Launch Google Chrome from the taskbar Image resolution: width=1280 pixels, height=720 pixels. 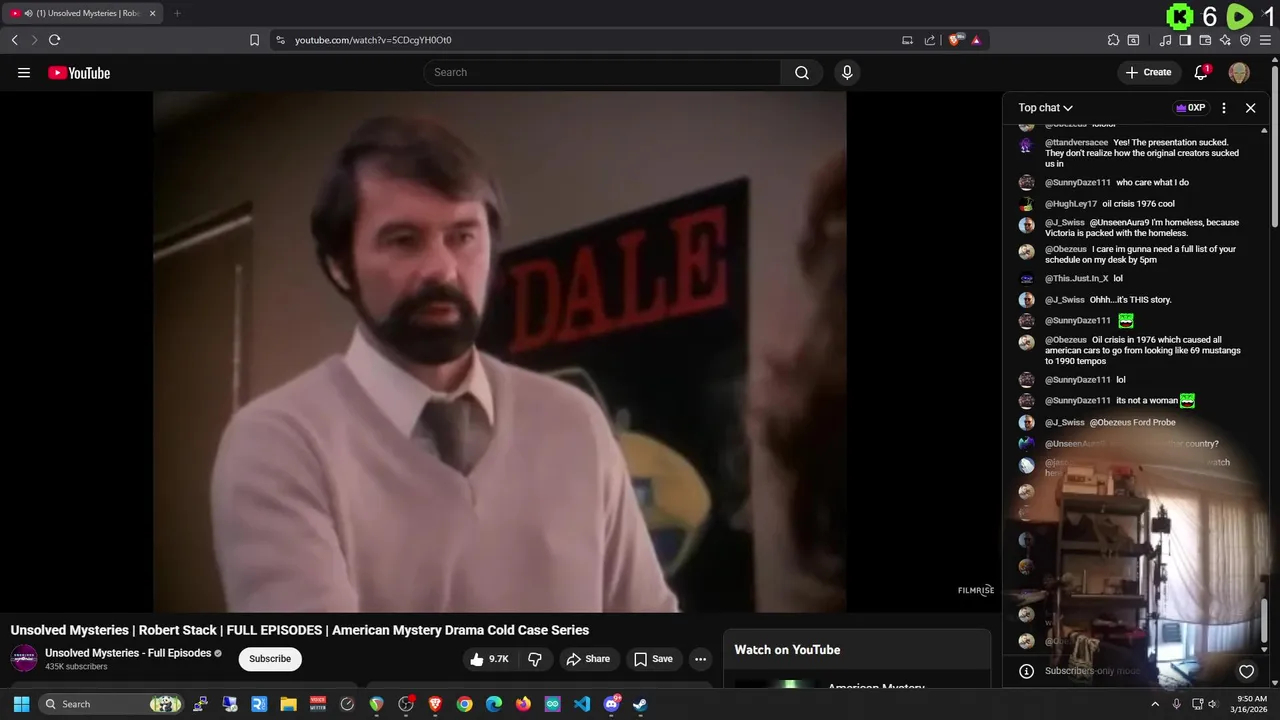click(x=464, y=704)
